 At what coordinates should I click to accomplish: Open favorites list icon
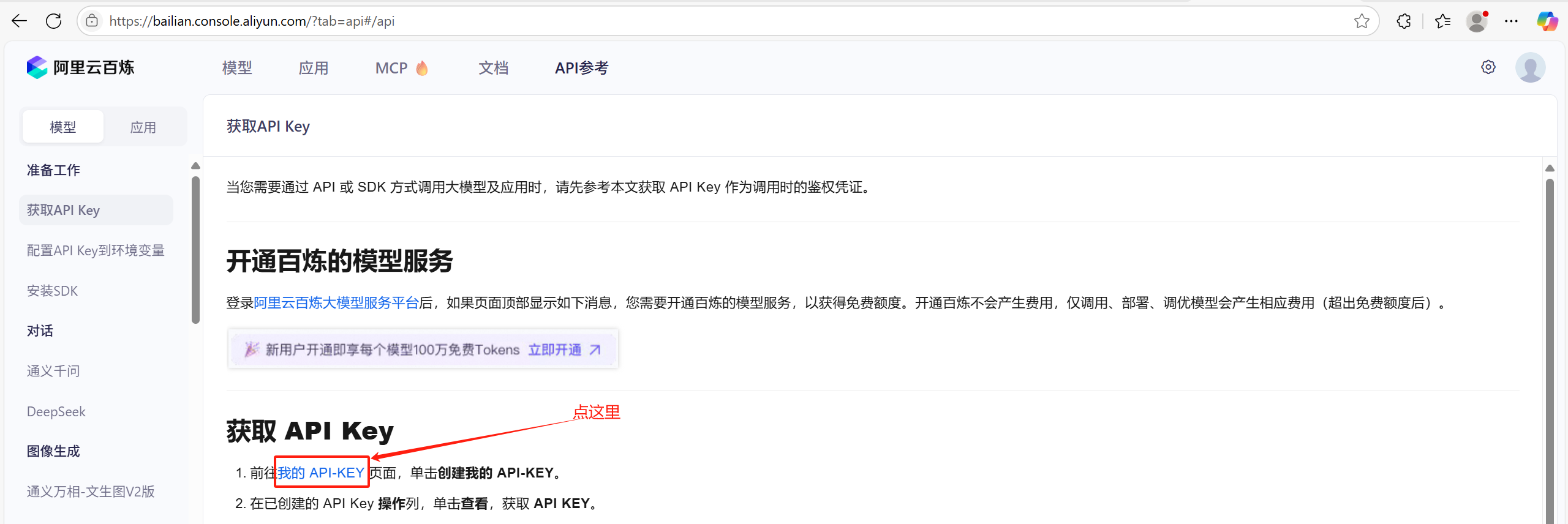(x=1443, y=21)
